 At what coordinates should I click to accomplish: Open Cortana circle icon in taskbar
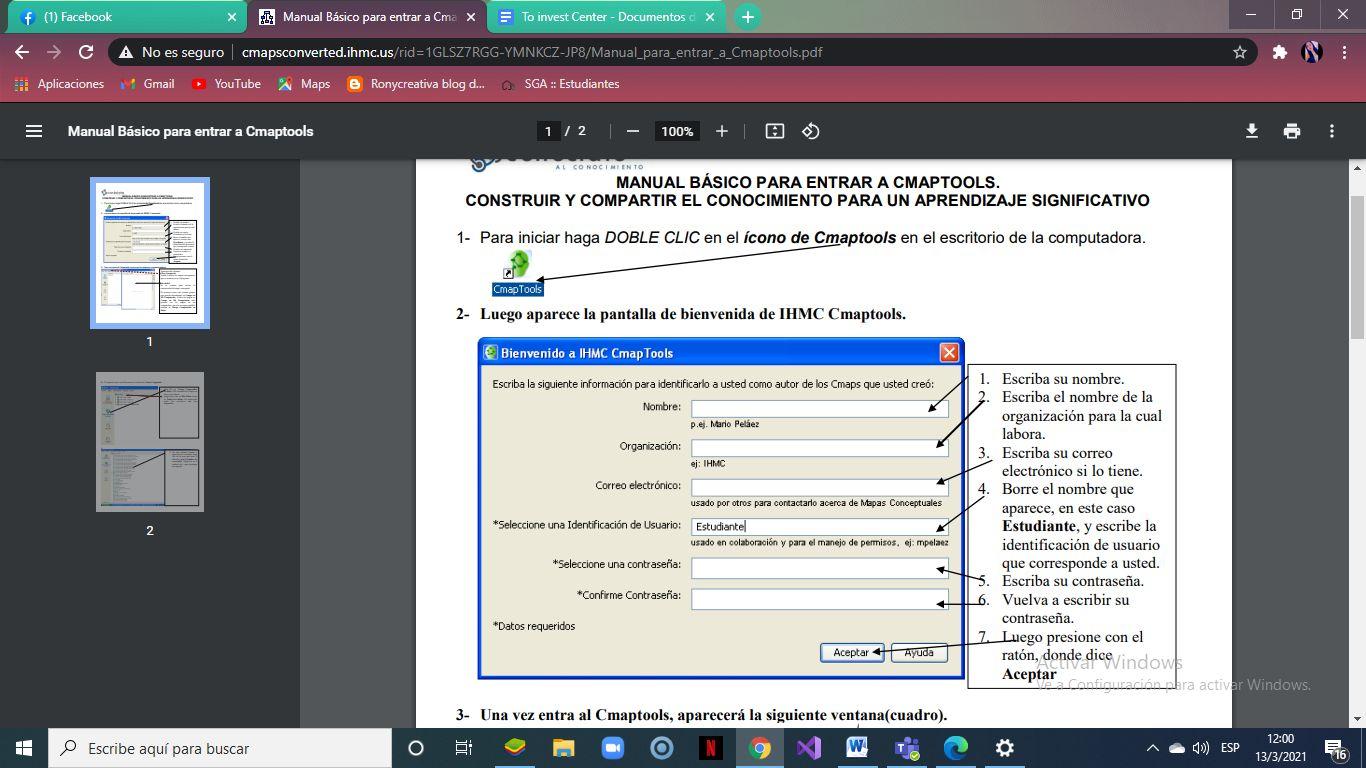pyautogui.click(x=416, y=748)
